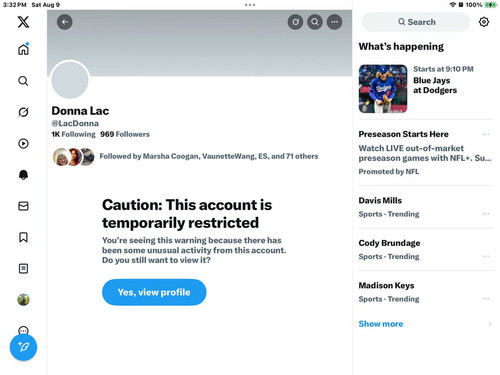Go back using the header arrow
Screen dimensions: 500x375
click(x=65, y=22)
